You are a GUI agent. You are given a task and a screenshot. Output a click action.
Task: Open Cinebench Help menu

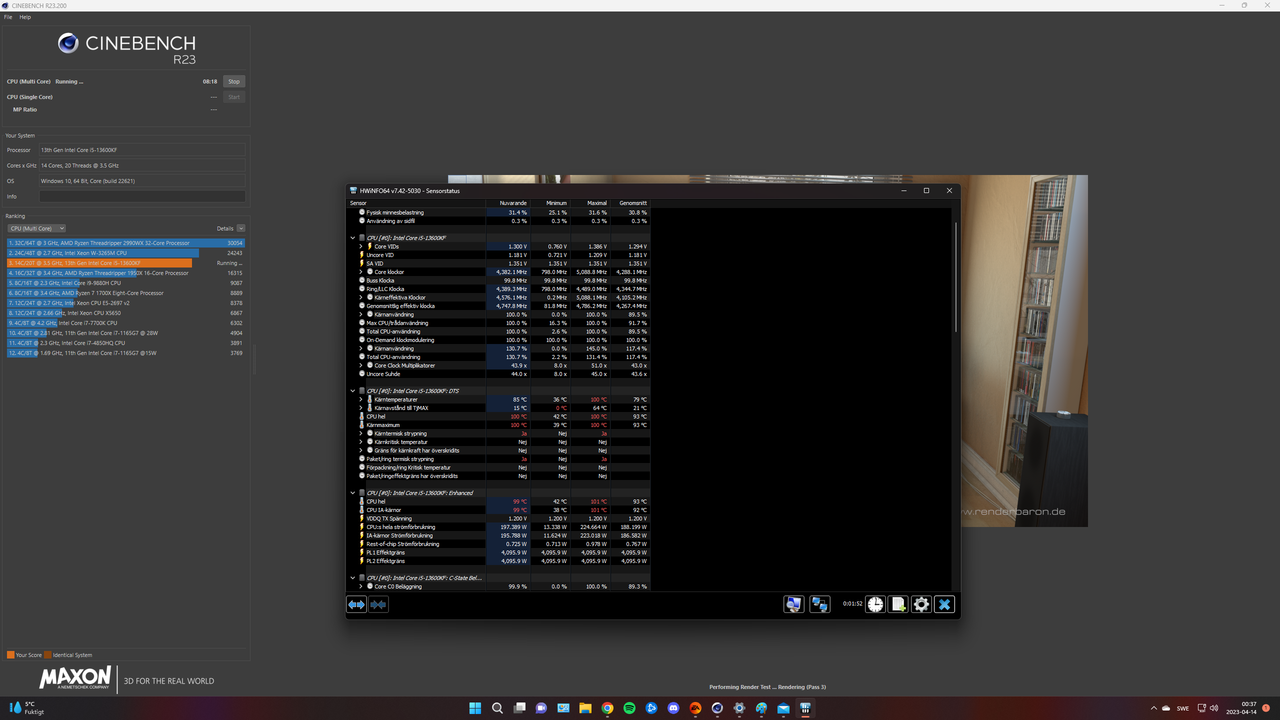click(26, 17)
